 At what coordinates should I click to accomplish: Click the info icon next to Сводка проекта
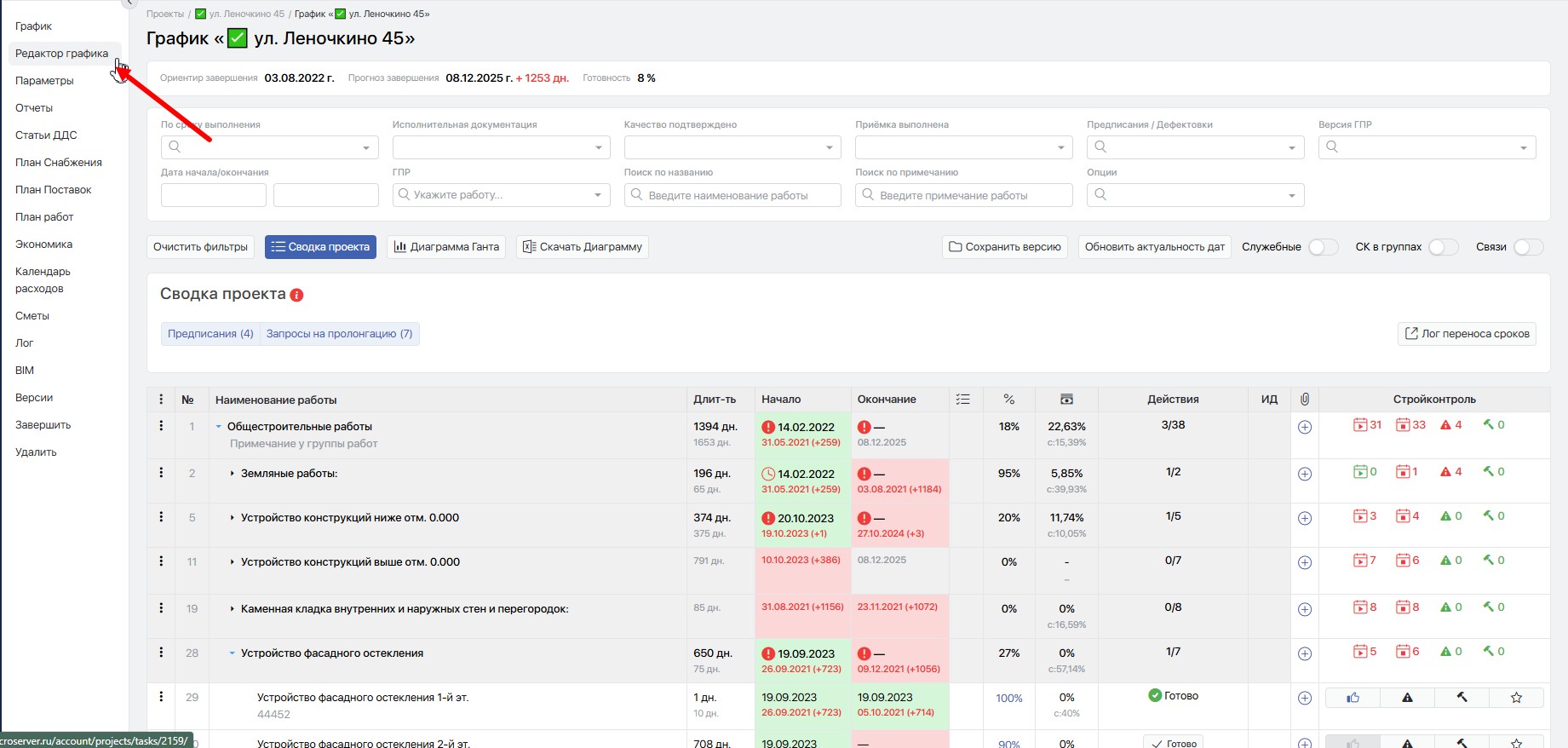296,295
